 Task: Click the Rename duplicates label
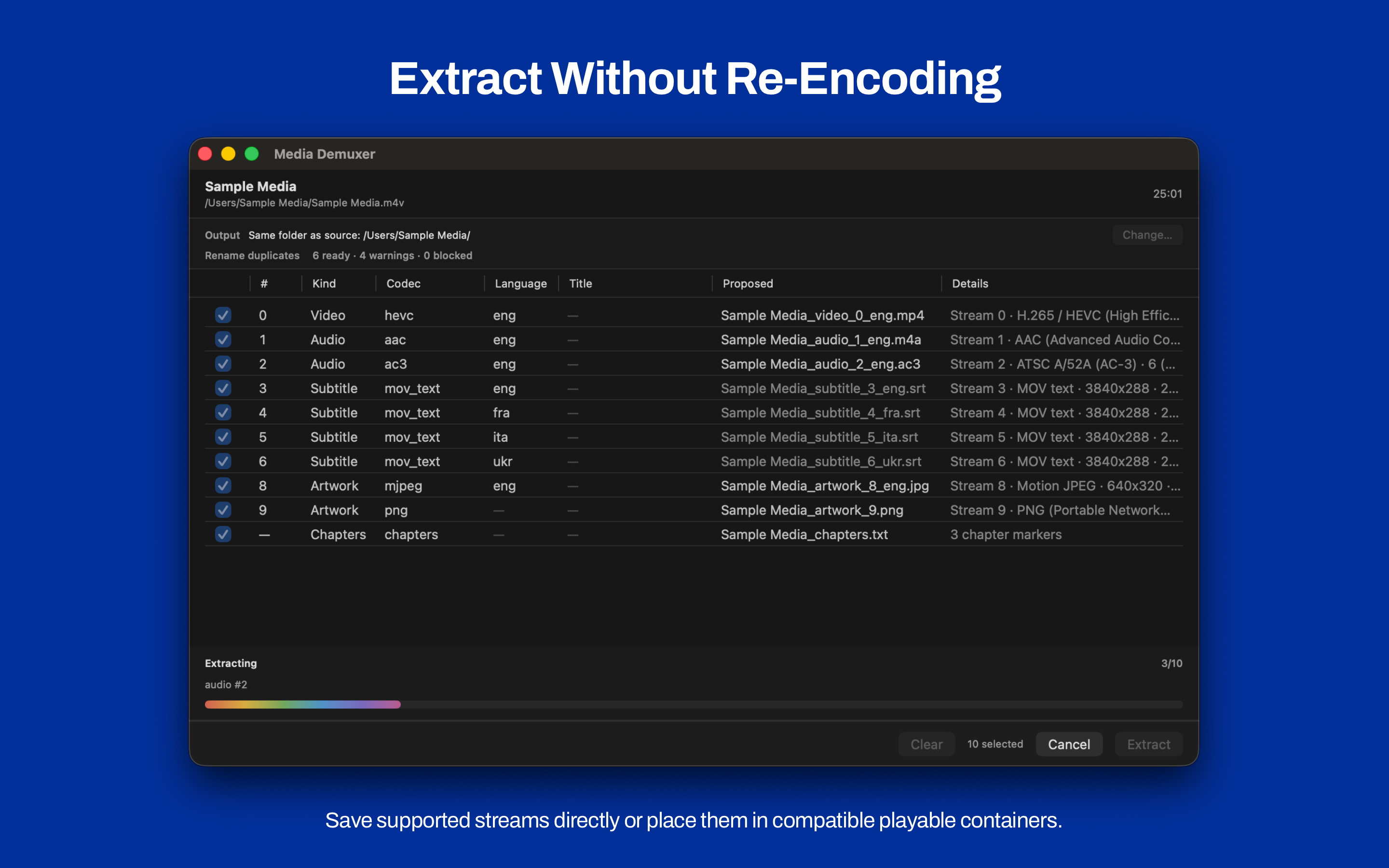tap(252, 256)
